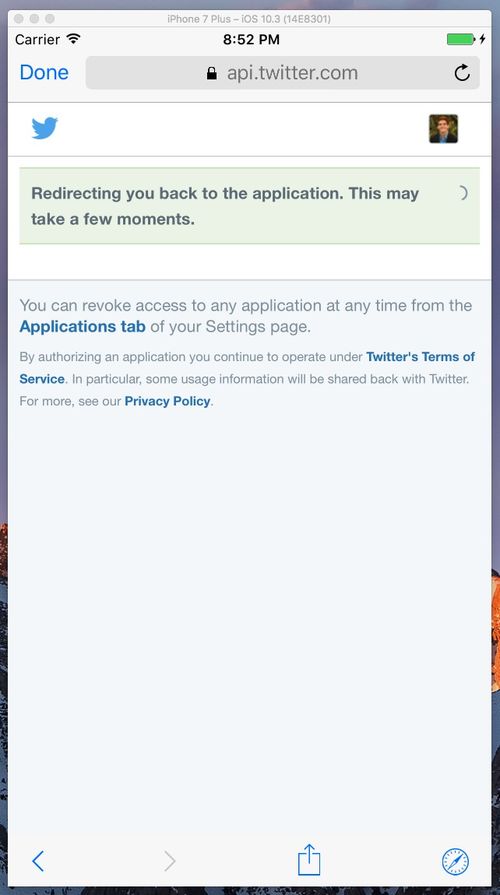Open page in Safari via compass icon
The width and height of the screenshot is (500, 895).
(x=455, y=861)
